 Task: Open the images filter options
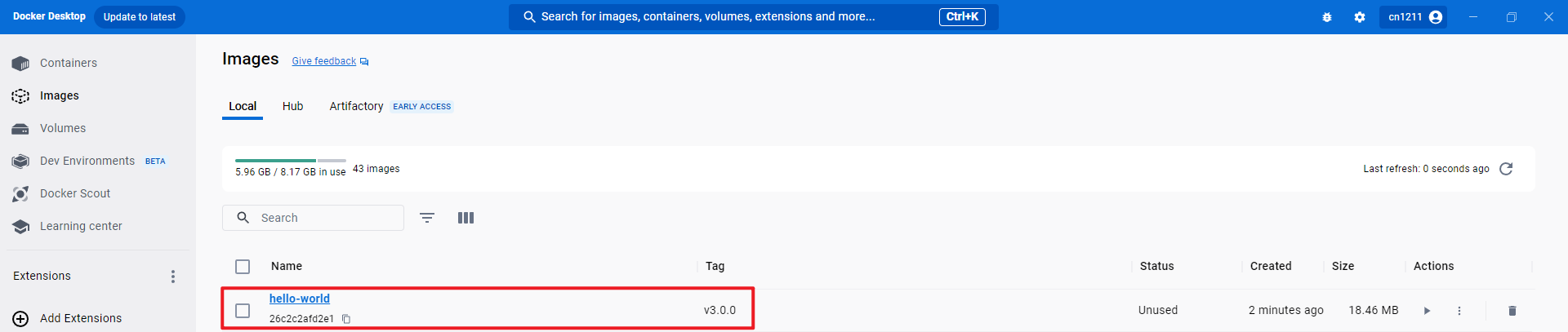pyautogui.click(x=427, y=218)
